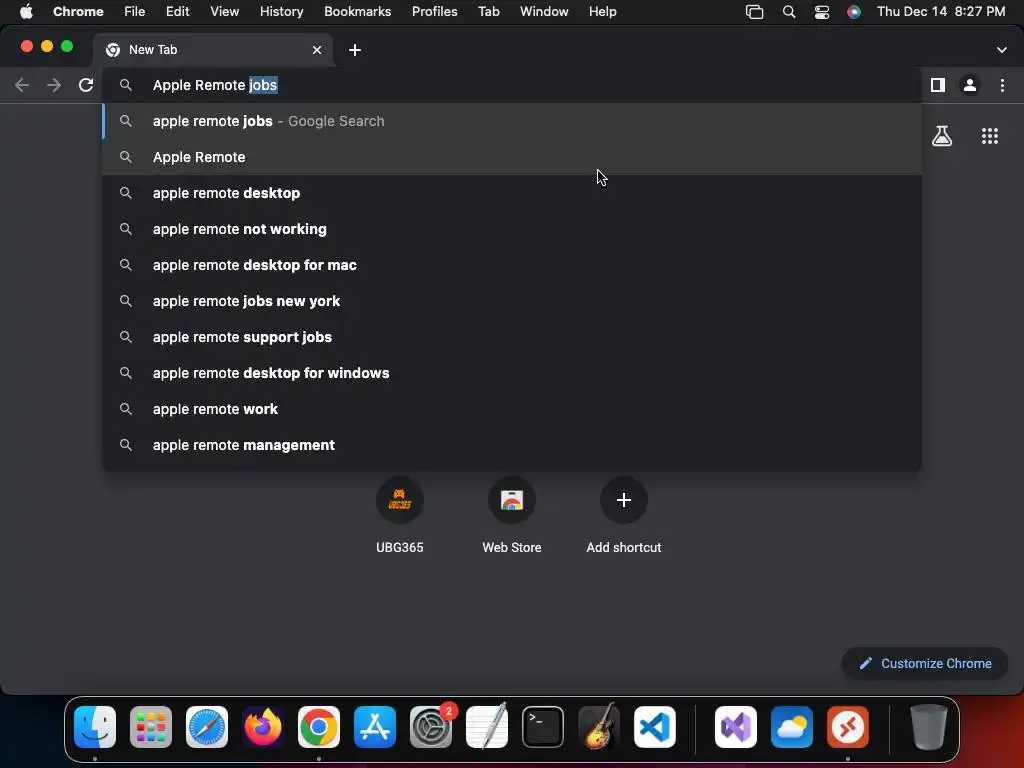Launch GarageBand from the Dock
The width and height of the screenshot is (1024, 768).
(599, 727)
